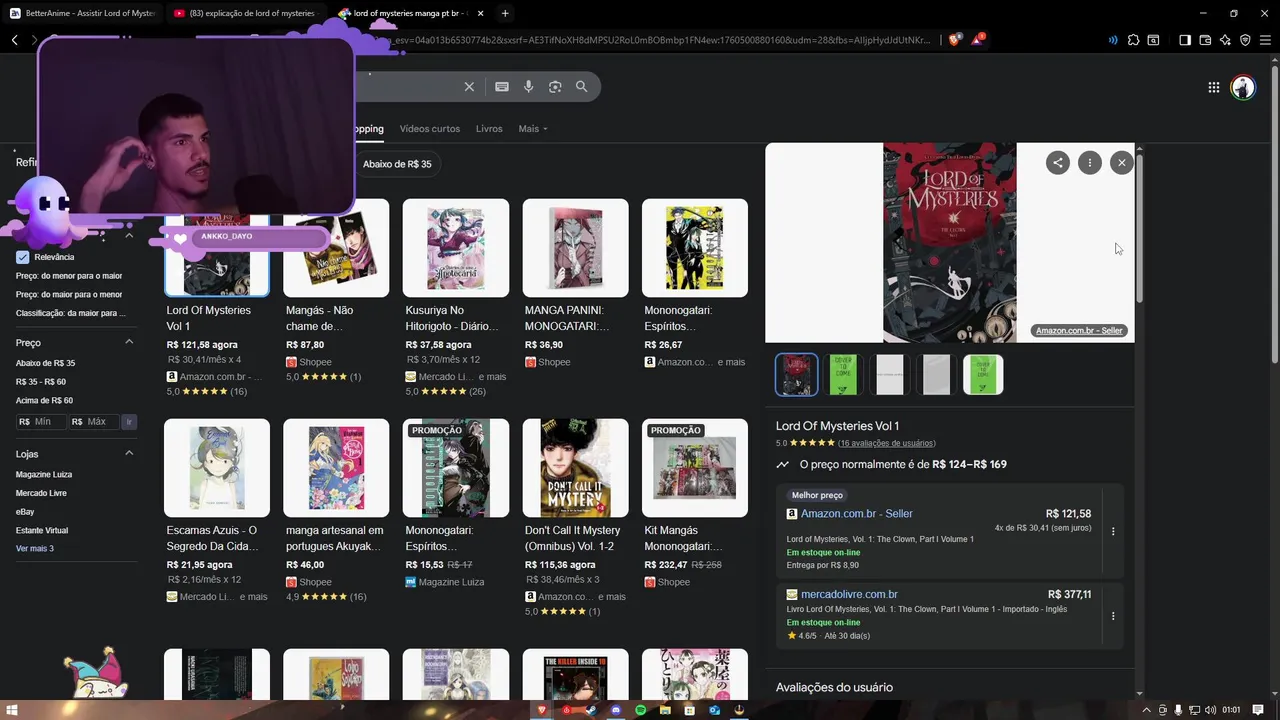Open the on-screen keyboard input tool
The image size is (1280, 720).
[x=502, y=87]
